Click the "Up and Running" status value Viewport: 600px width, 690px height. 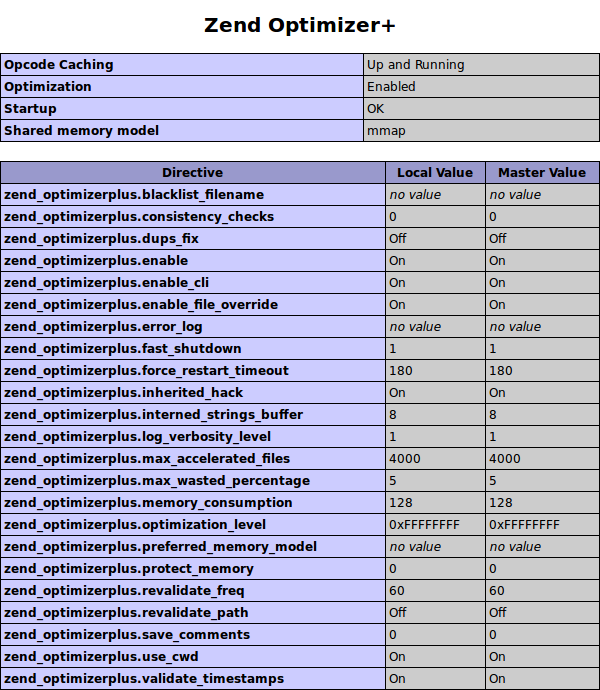(416, 65)
